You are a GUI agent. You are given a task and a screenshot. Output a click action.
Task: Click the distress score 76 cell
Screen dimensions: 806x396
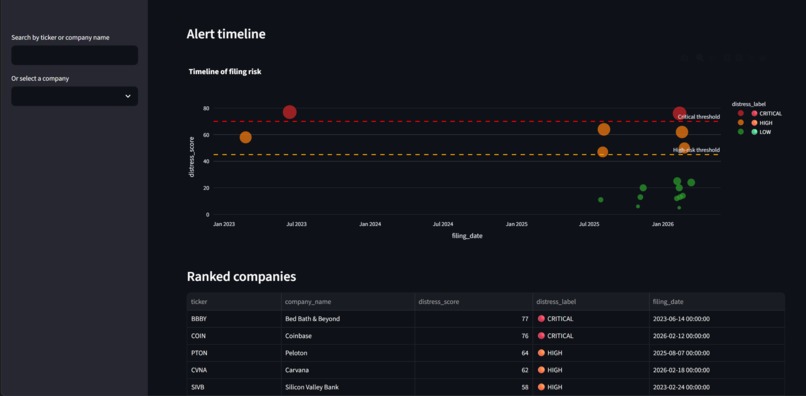tap(473, 336)
